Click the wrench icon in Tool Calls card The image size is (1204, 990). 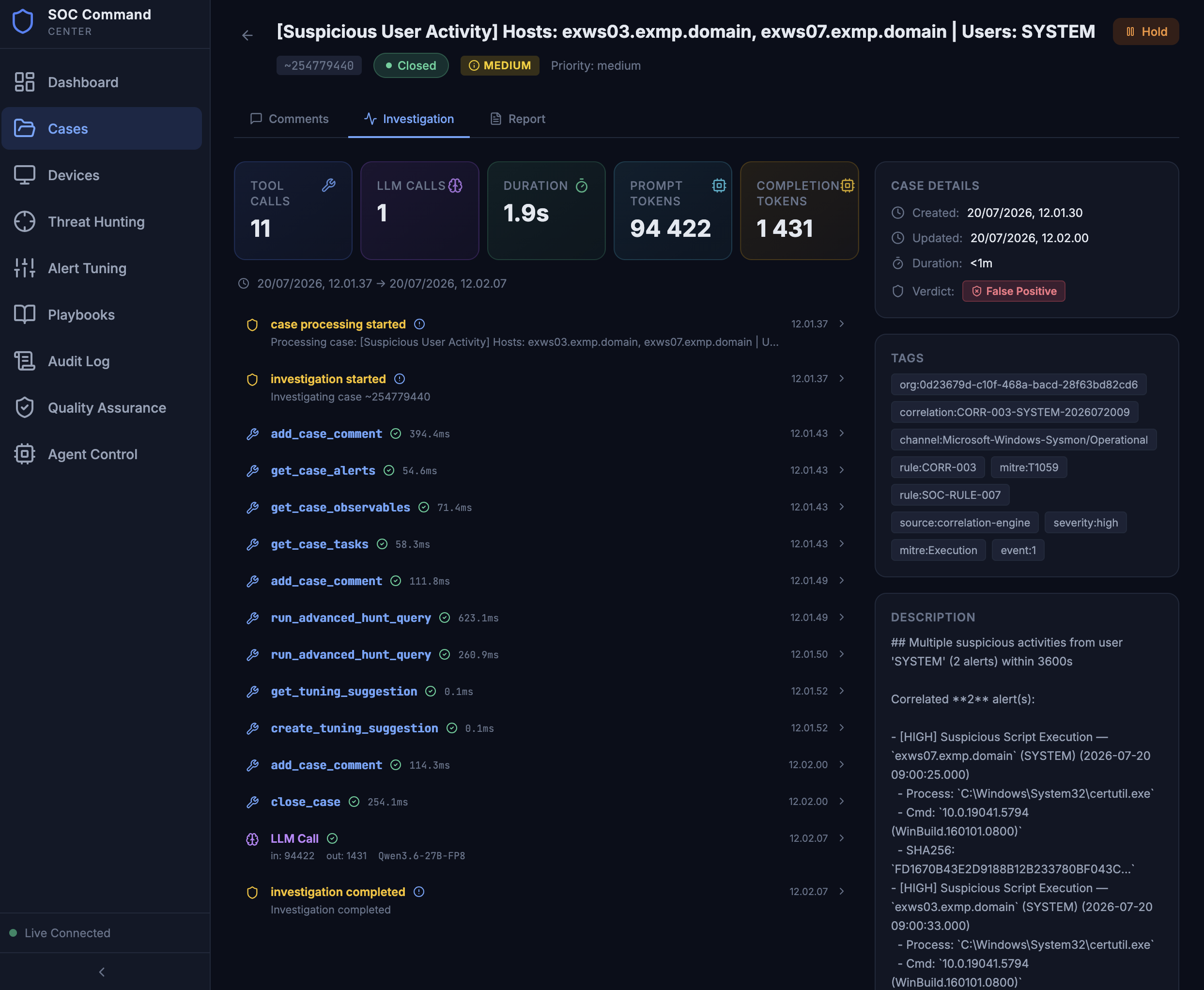click(x=328, y=186)
